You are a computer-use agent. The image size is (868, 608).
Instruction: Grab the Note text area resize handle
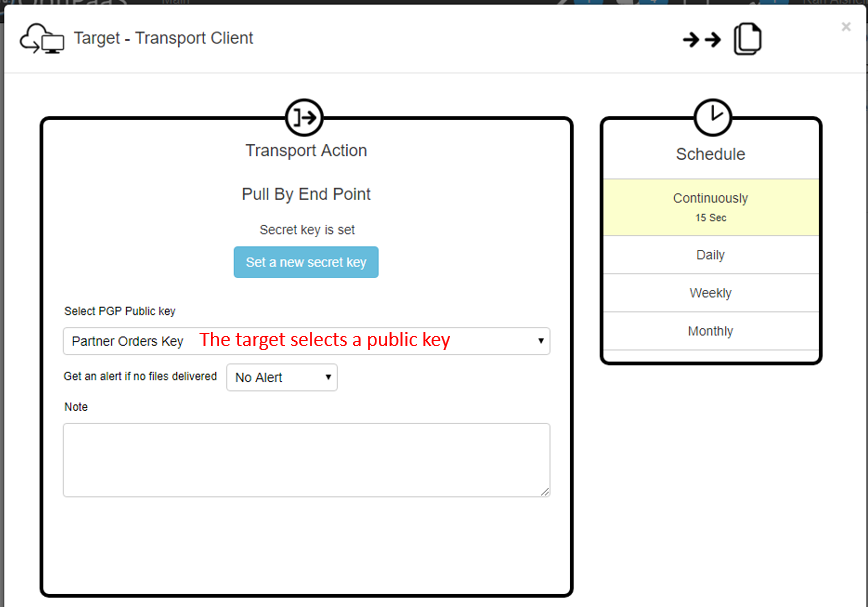[x=545, y=492]
